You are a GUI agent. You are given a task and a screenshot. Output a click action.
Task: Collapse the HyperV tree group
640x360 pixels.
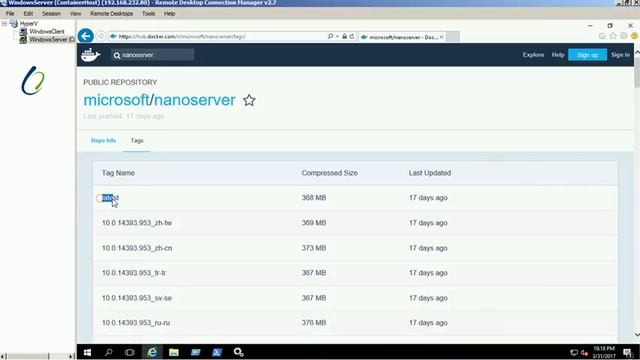(4, 24)
